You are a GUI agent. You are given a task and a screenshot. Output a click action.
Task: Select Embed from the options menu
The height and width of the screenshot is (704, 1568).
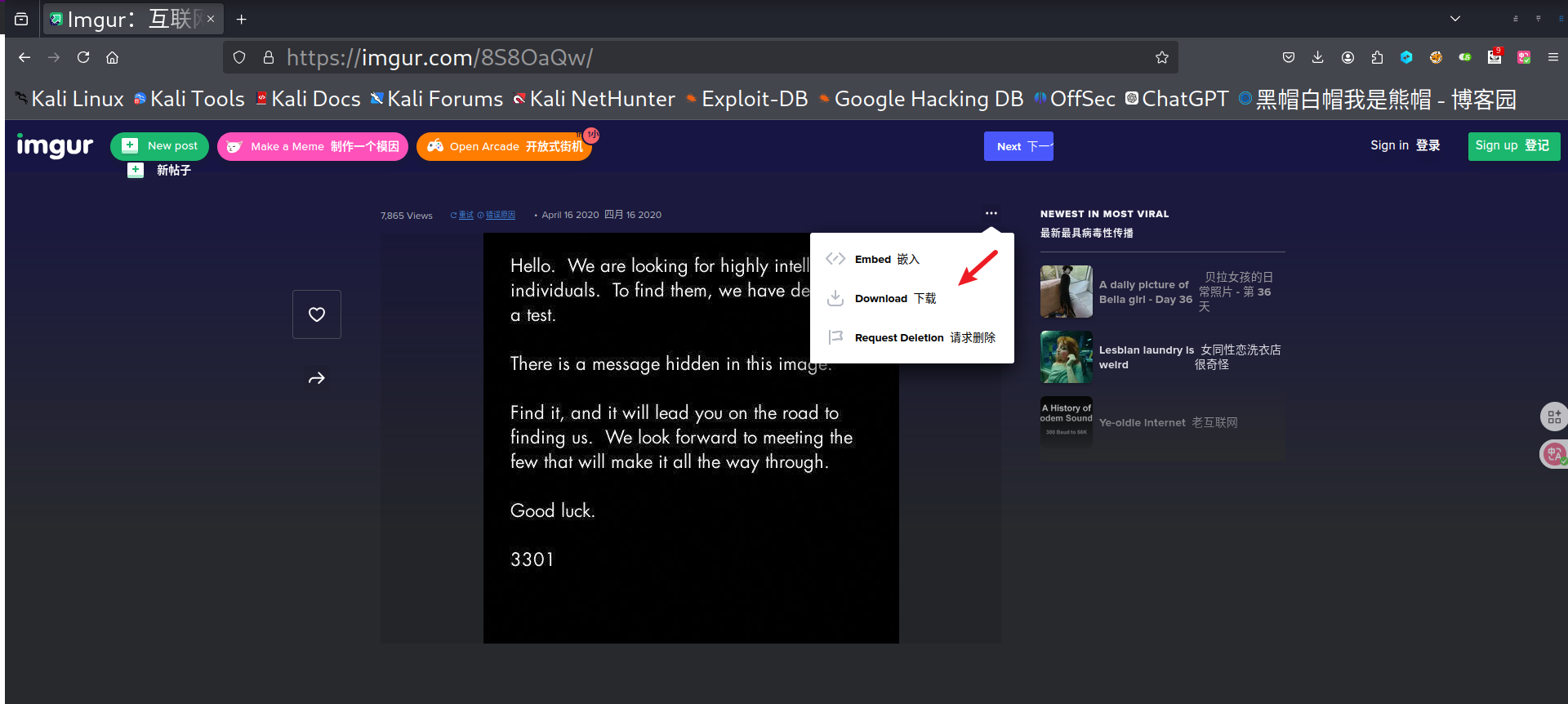872,260
